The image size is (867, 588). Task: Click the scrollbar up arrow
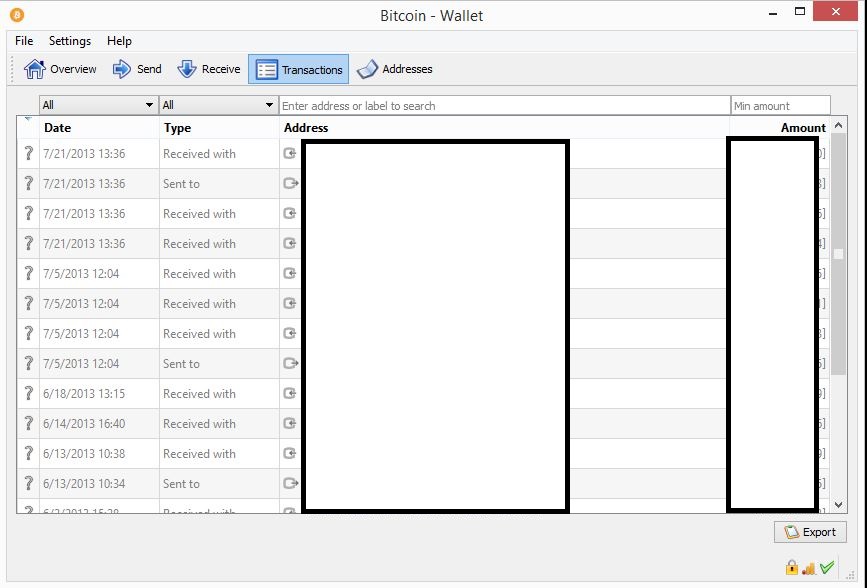[838, 126]
